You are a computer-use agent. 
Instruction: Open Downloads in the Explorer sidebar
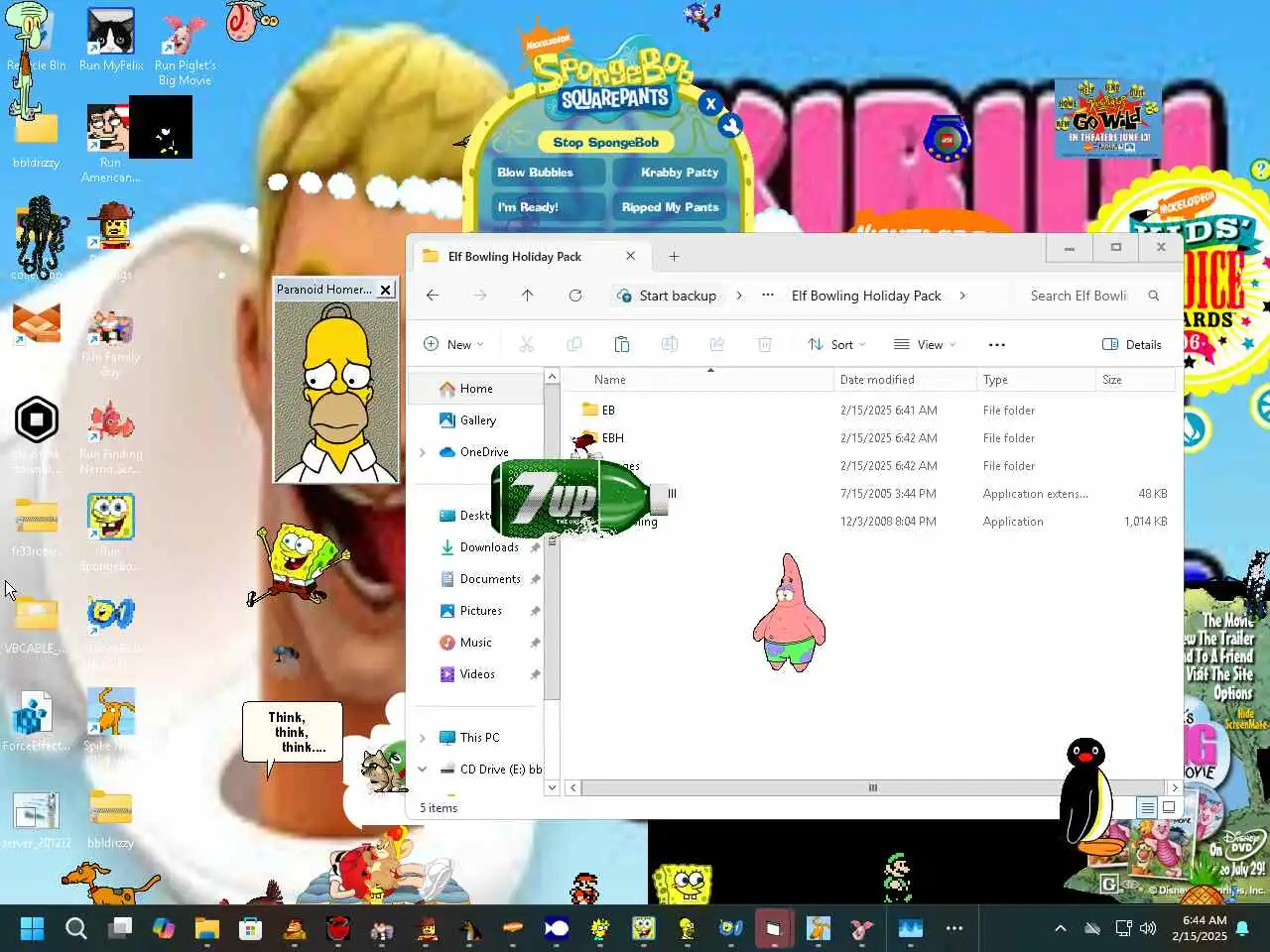point(488,547)
